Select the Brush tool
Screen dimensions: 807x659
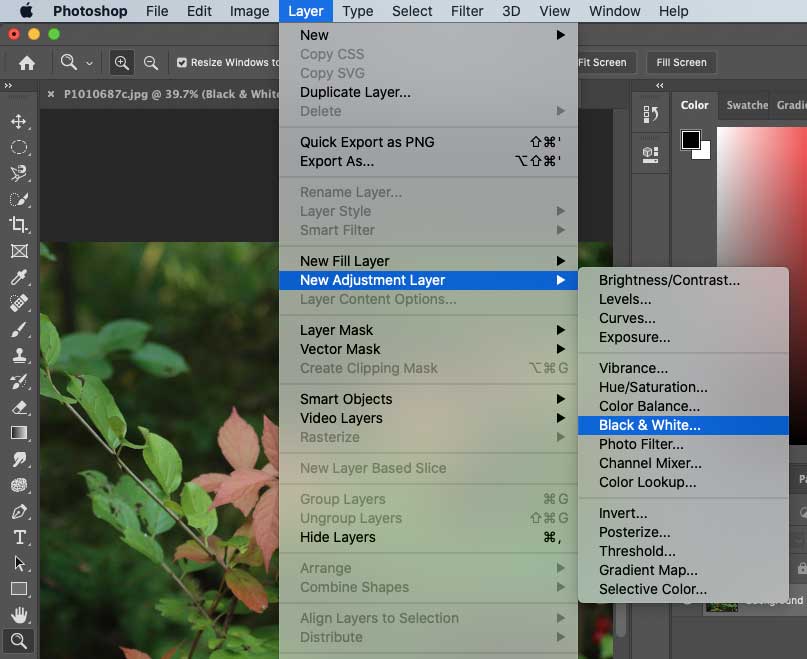click(x=19, y=330)
